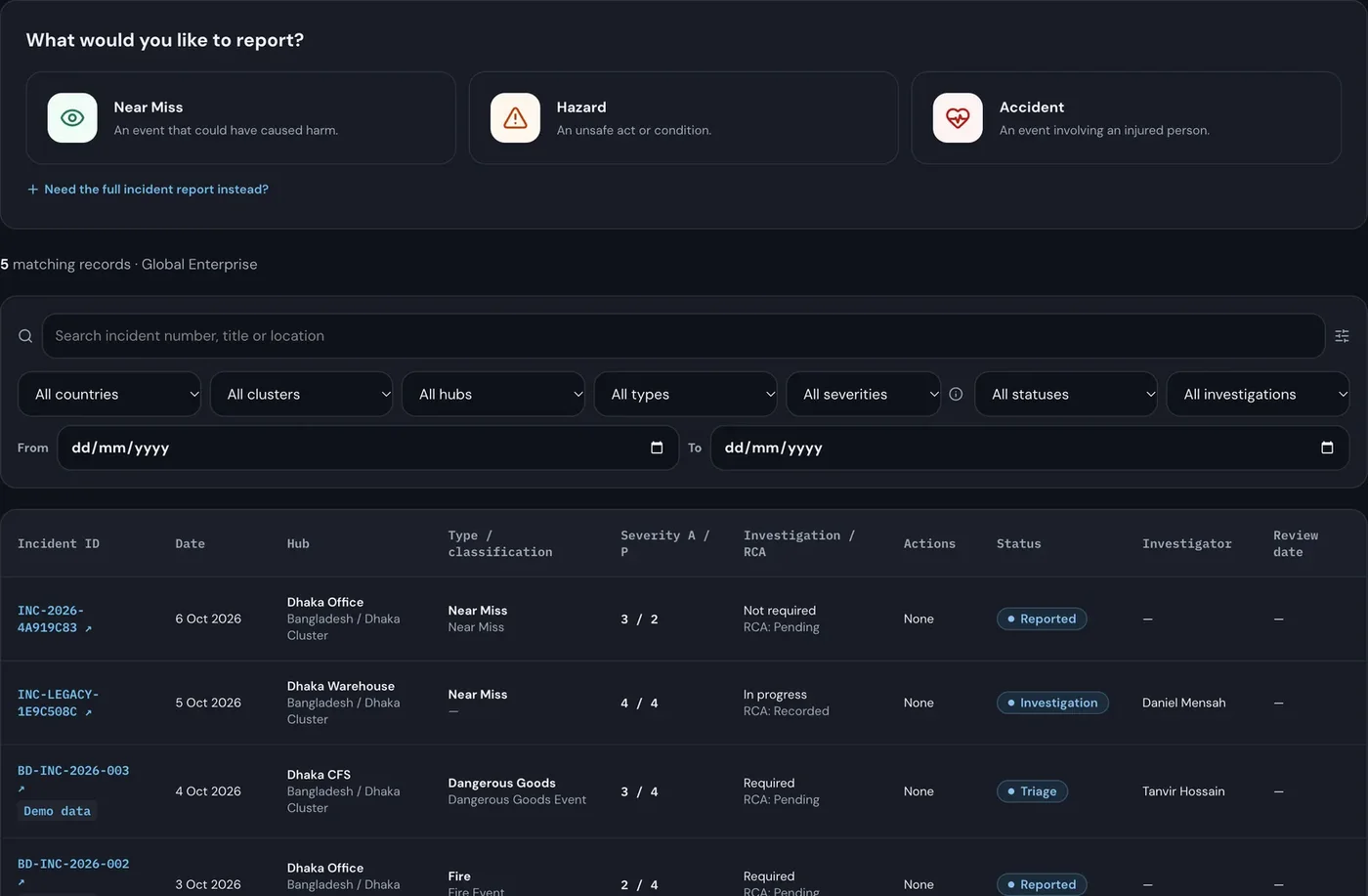Click the Dhaka Warehouse hub cell
Viewport: 1368px width, 896px height.
343,704
